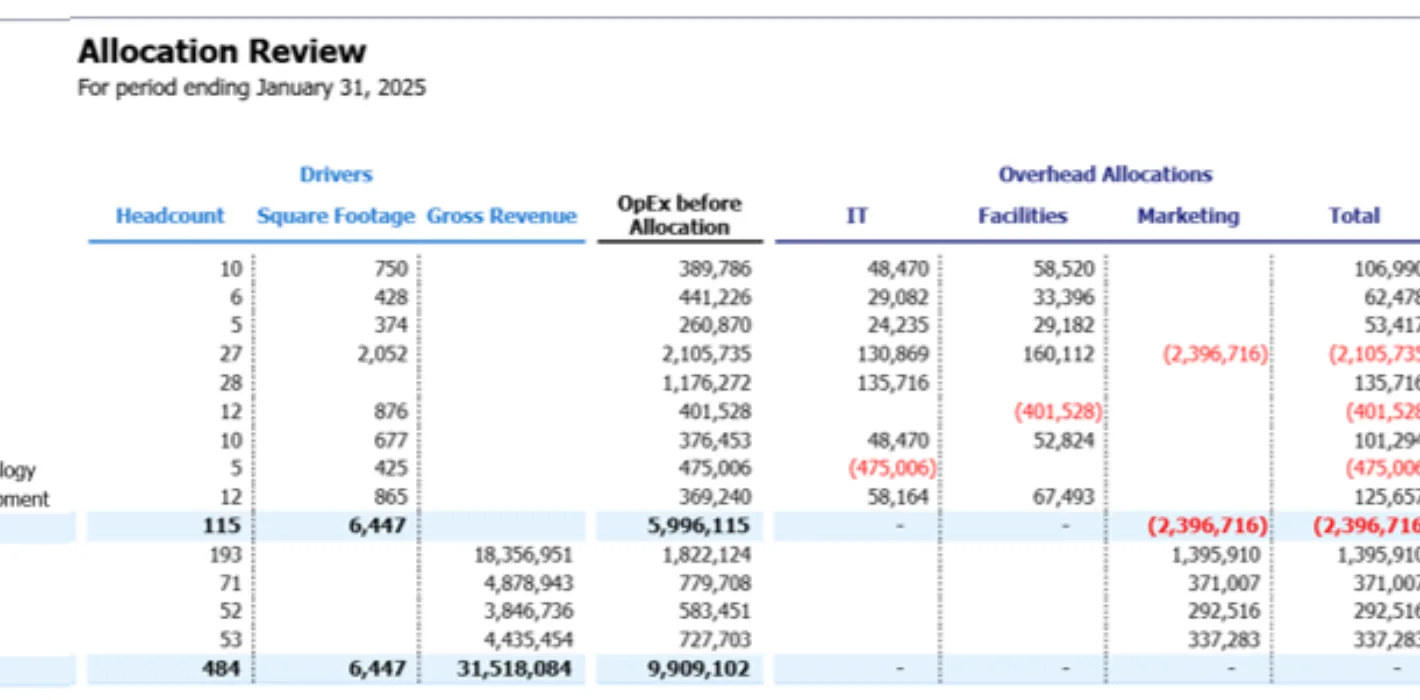Click OpEx grand total 9,909,102
Viewport: 1420px width, 700px height.
[x=700, y=669]
